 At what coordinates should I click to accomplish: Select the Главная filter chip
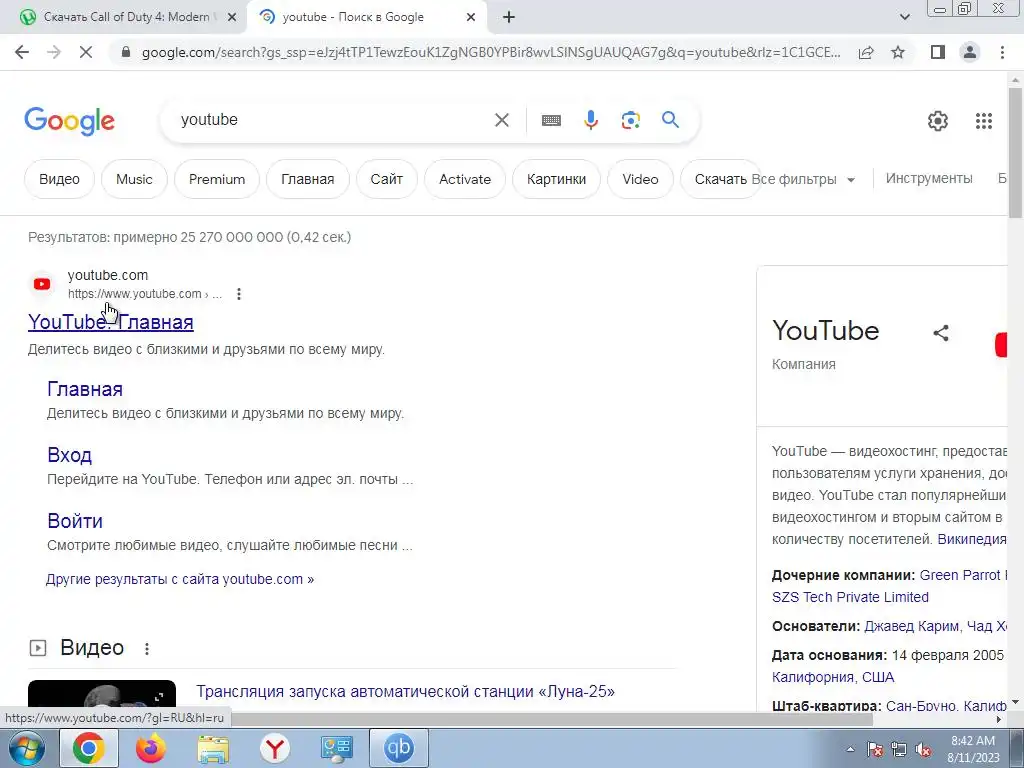(308, 179)
